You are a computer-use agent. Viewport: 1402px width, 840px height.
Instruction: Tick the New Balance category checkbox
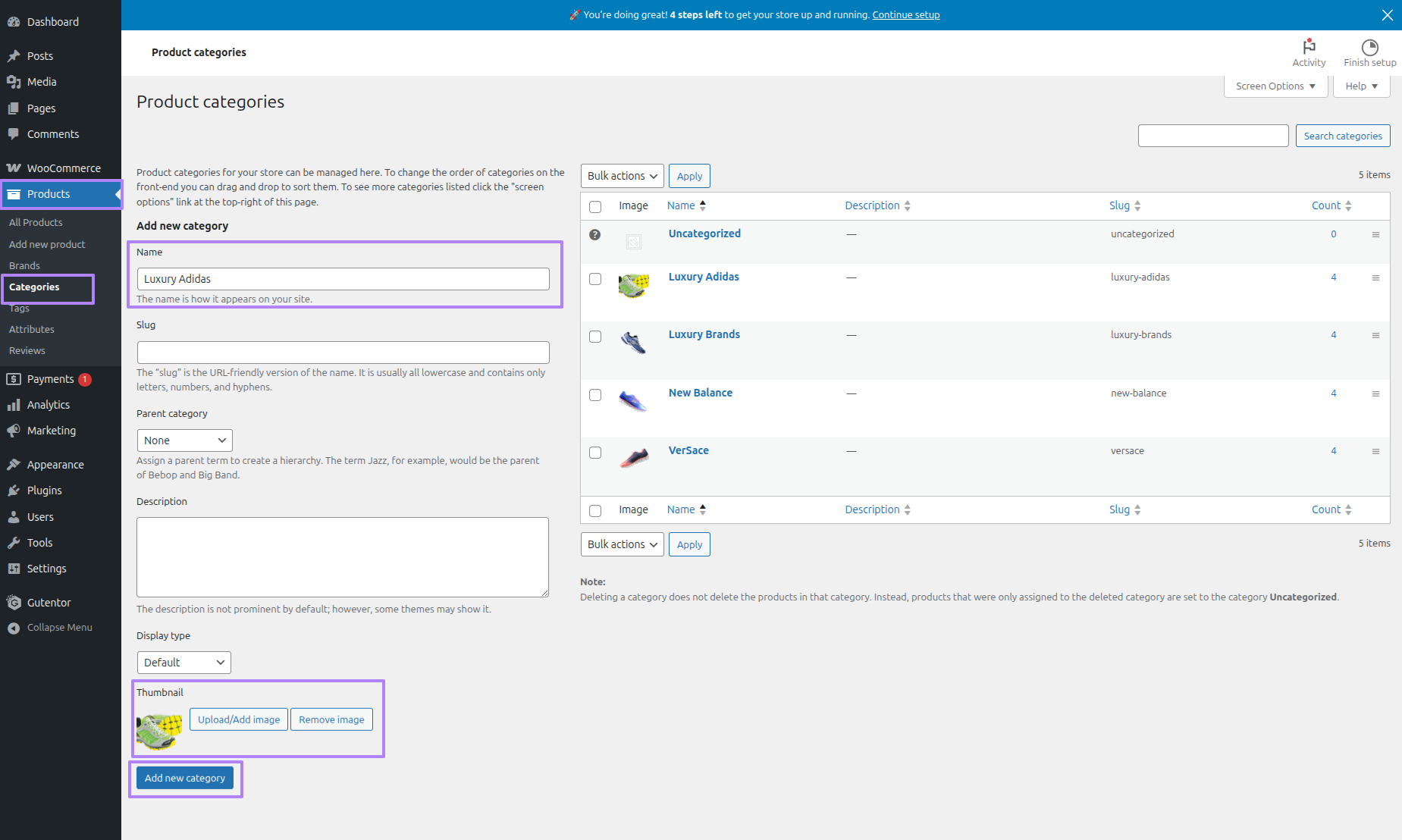[595, 395]
